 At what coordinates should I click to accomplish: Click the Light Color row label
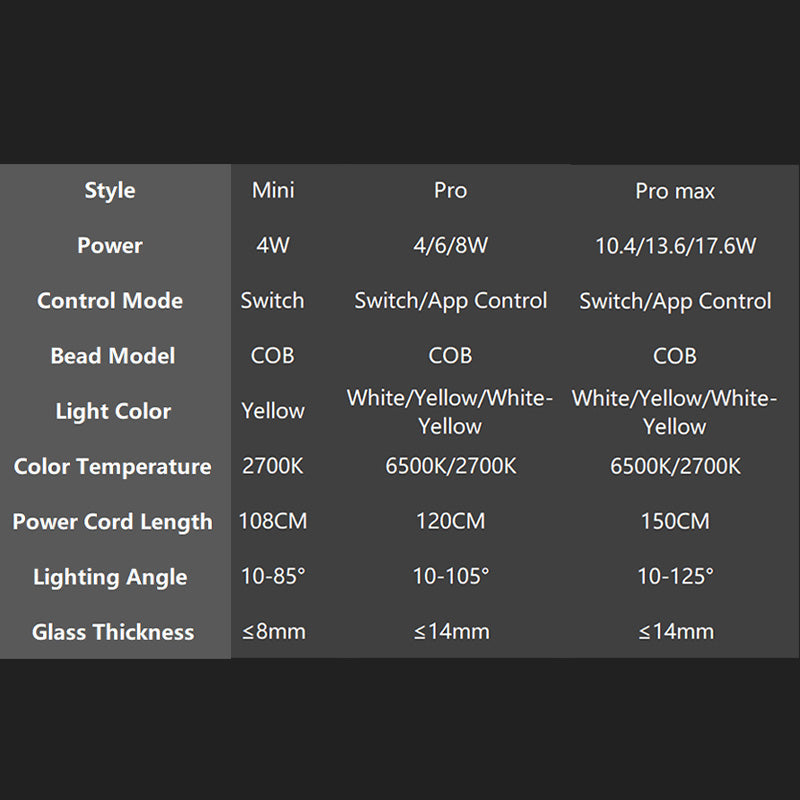tap(113, 411)
